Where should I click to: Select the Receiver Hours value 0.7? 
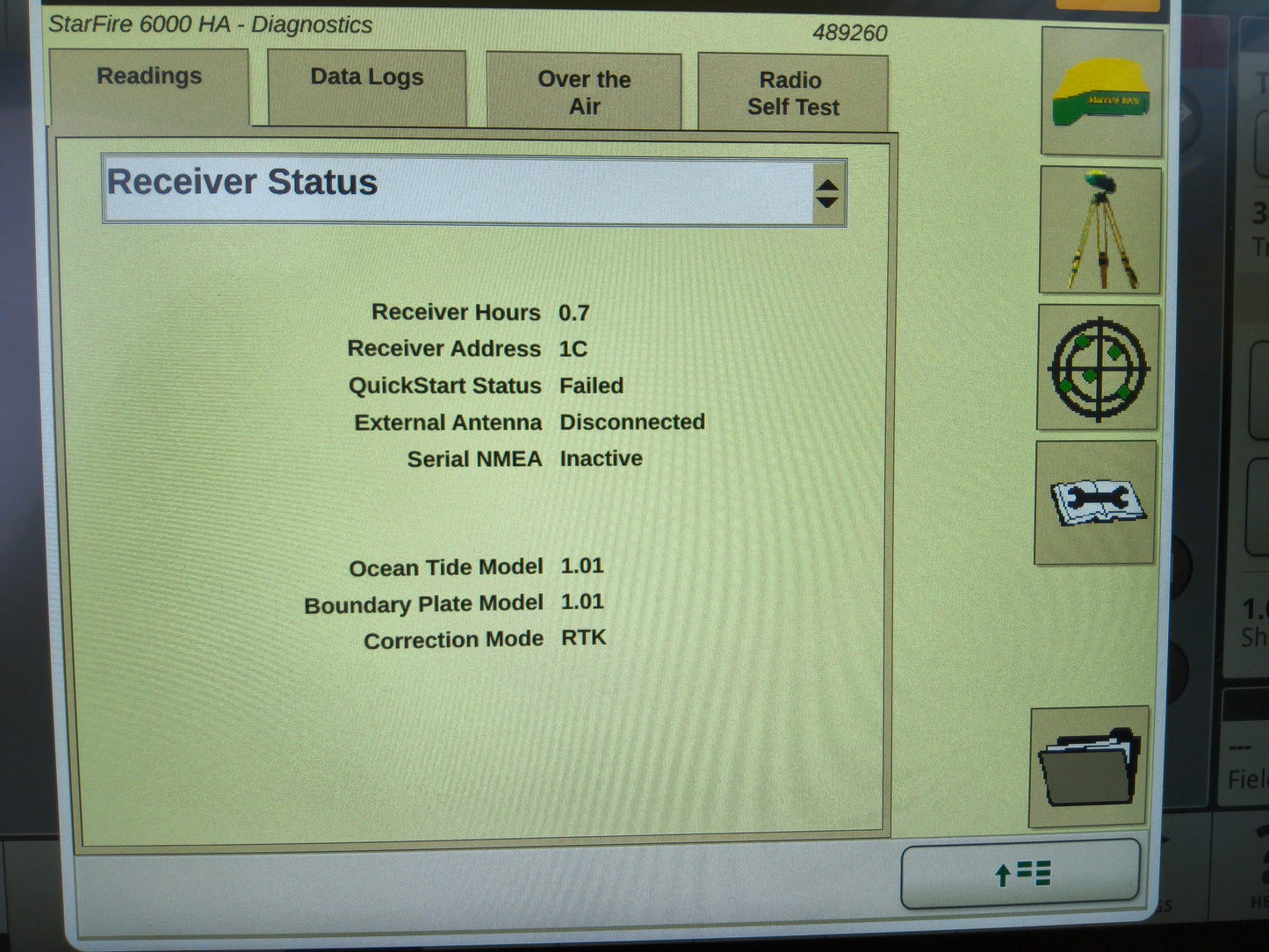click(x=574, y=313)
